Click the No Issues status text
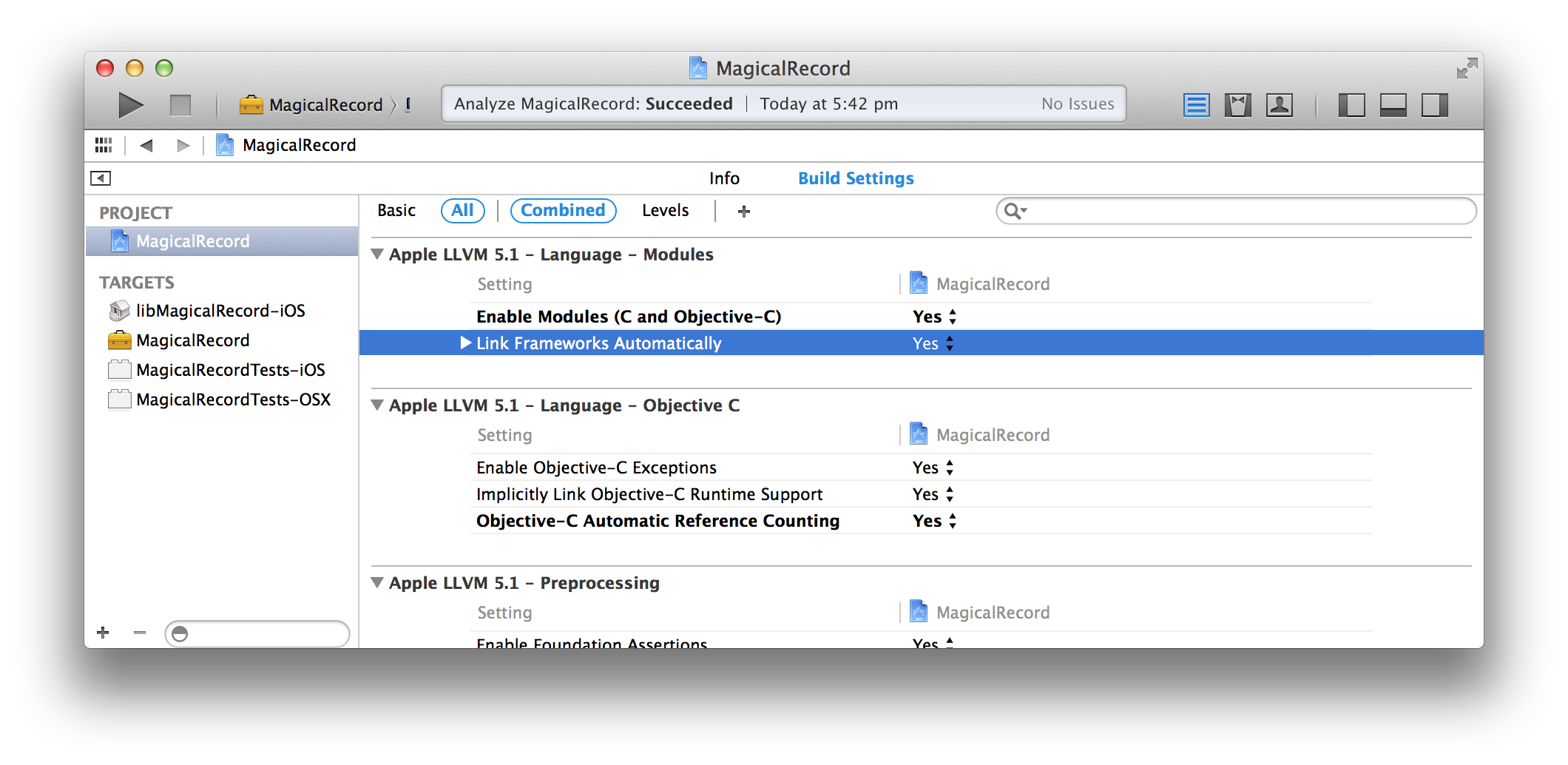The image size is (1568, 765). click(1078, 104)
